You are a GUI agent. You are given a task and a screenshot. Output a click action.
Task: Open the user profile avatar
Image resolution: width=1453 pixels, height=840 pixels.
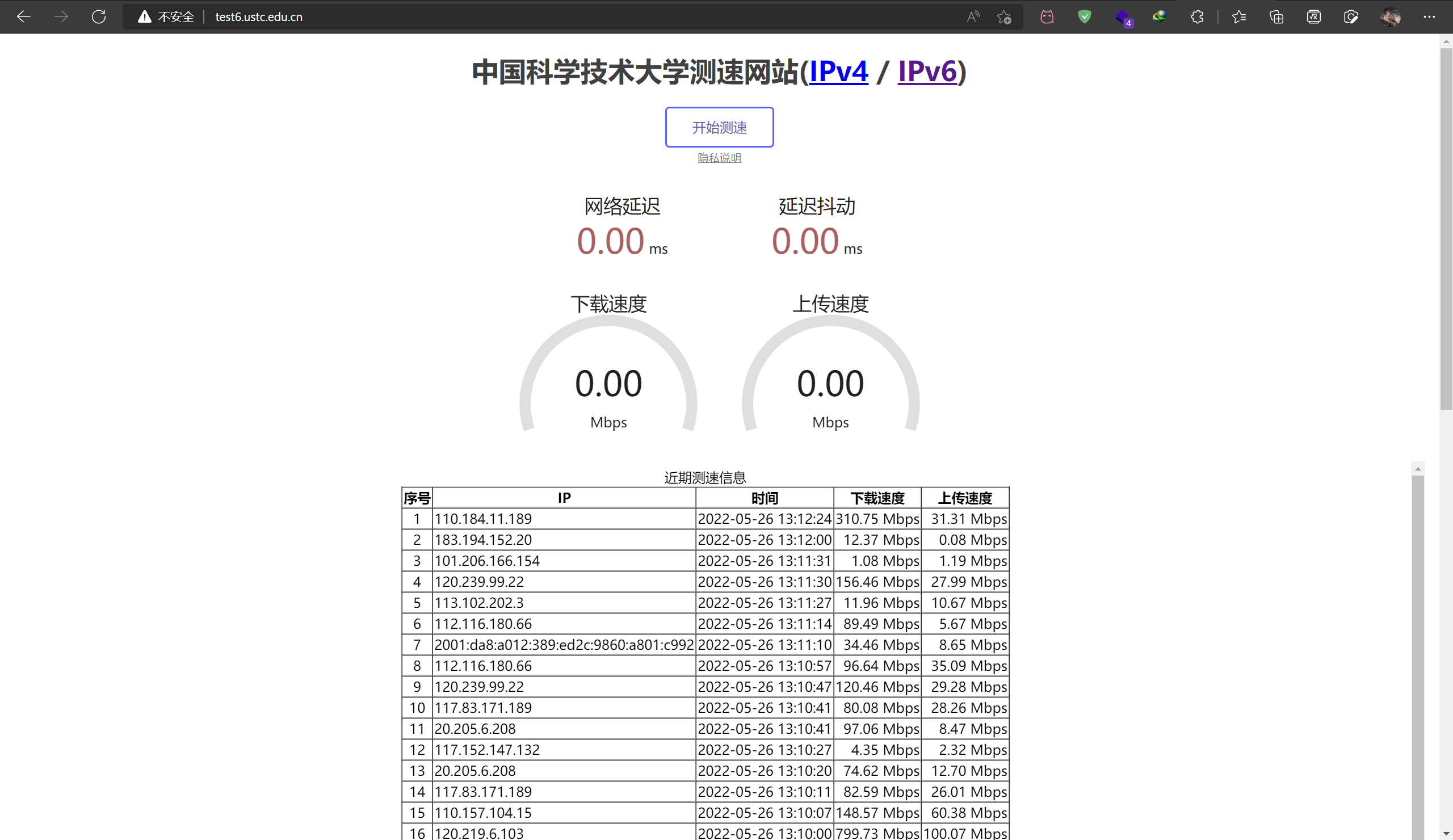(1390, 16)
